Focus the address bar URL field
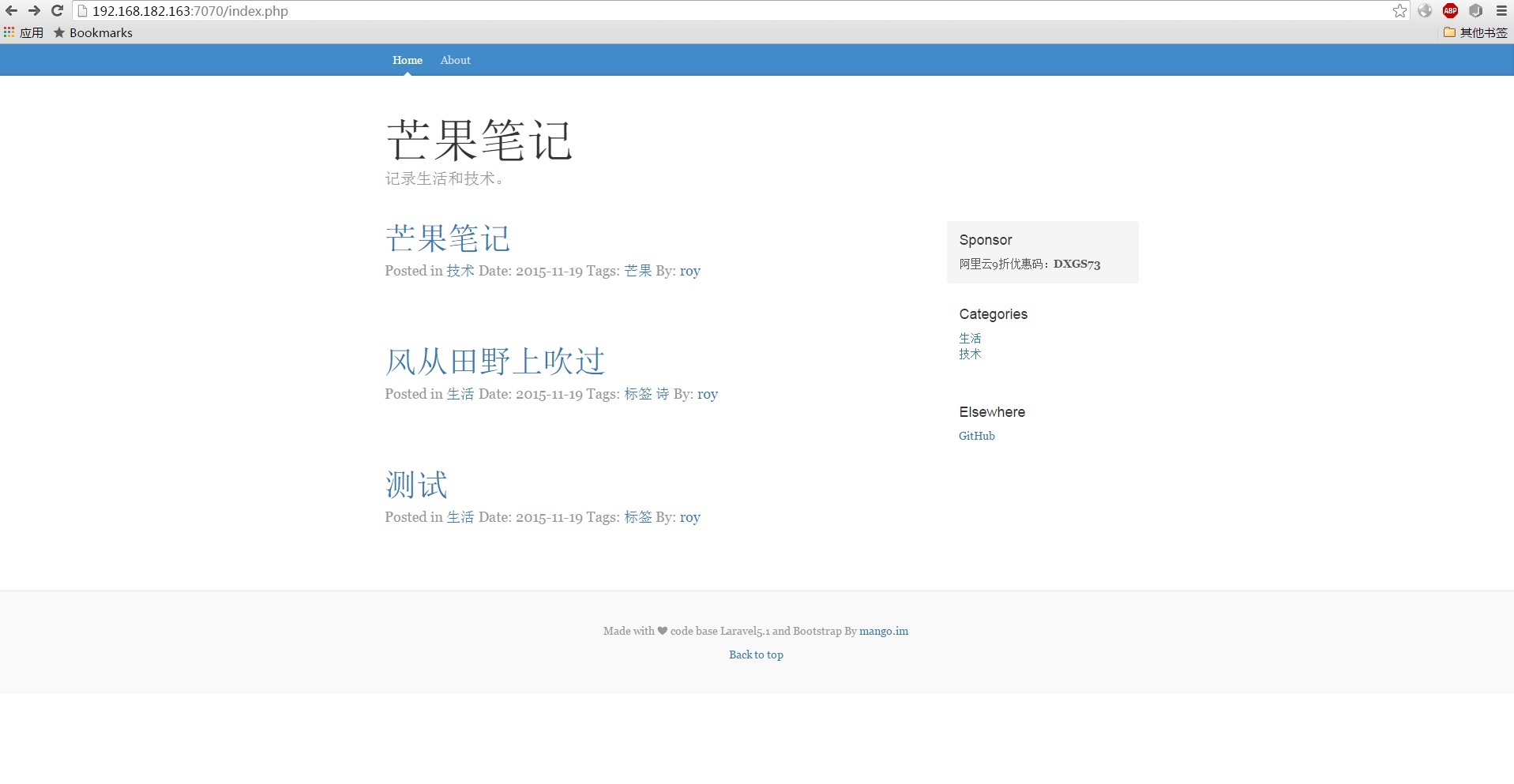This screenshot has height=784, width=1514. click(x=711, y=11)
